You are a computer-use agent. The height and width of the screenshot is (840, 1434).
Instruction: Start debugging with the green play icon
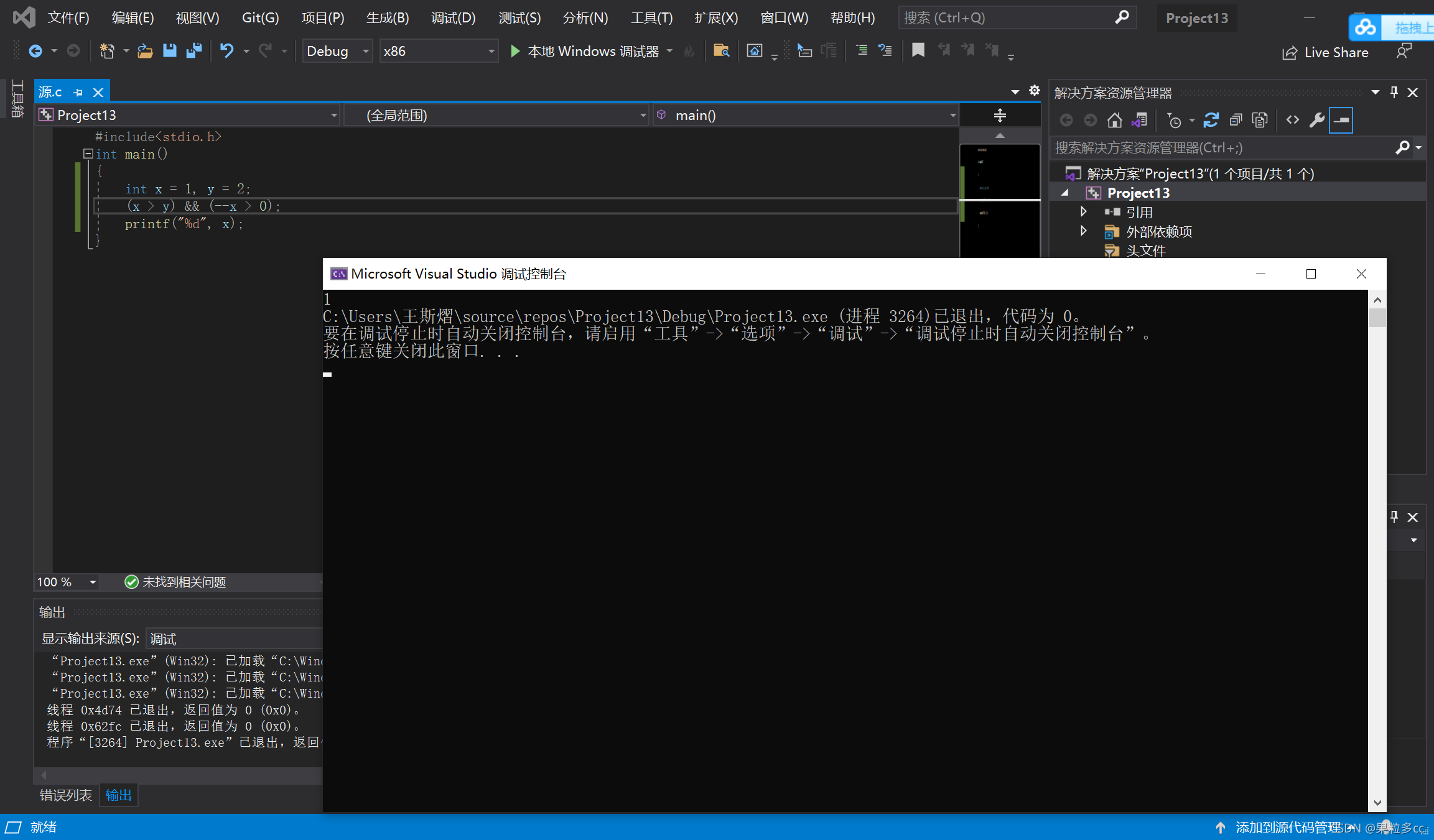[x=514, y=51]
